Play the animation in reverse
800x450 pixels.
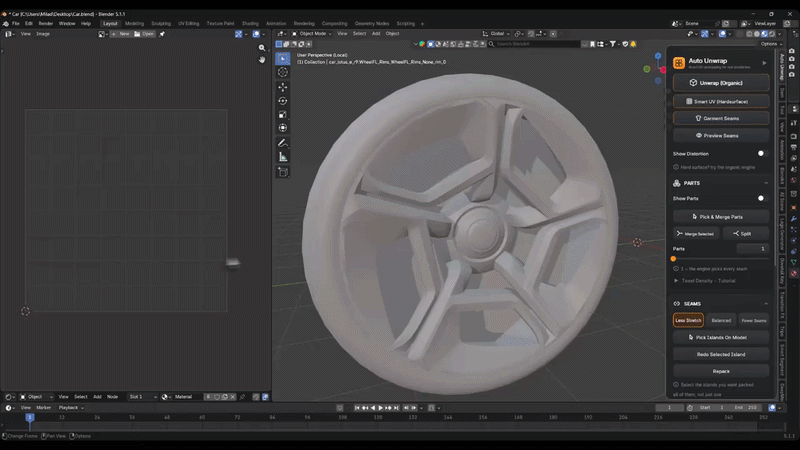tap(373, 408)
